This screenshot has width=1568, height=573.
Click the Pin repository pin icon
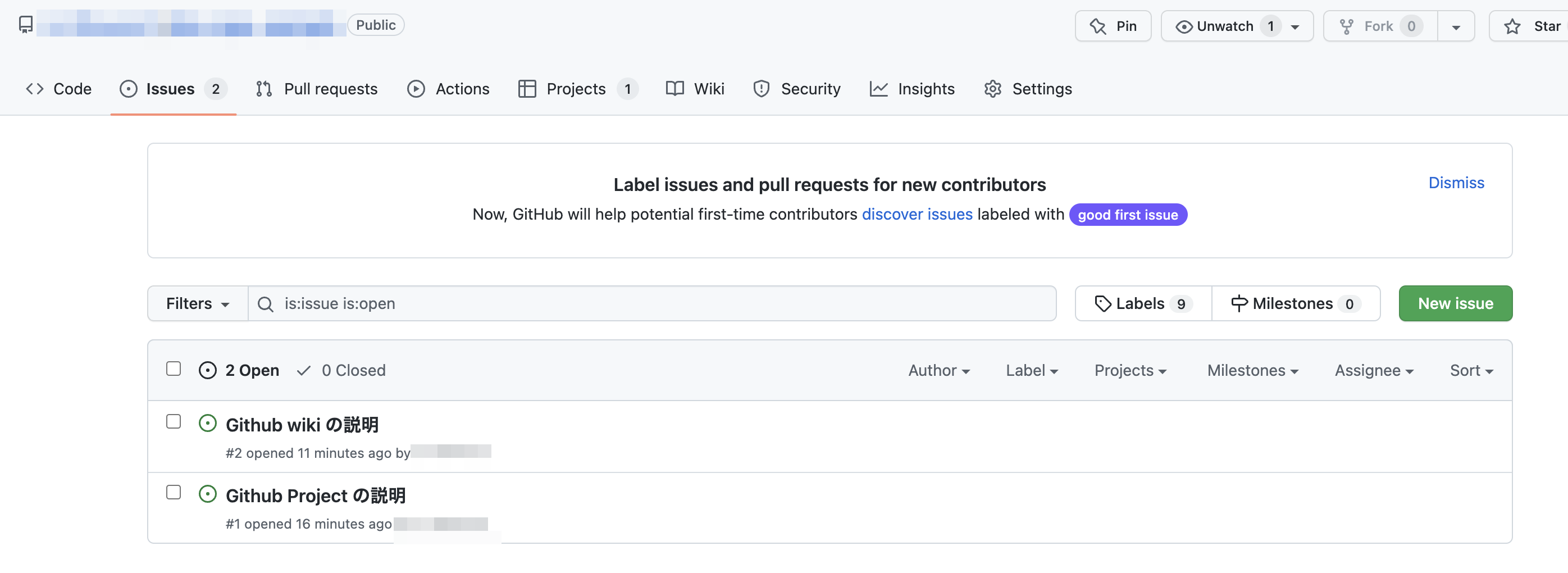pos(1097,26)
